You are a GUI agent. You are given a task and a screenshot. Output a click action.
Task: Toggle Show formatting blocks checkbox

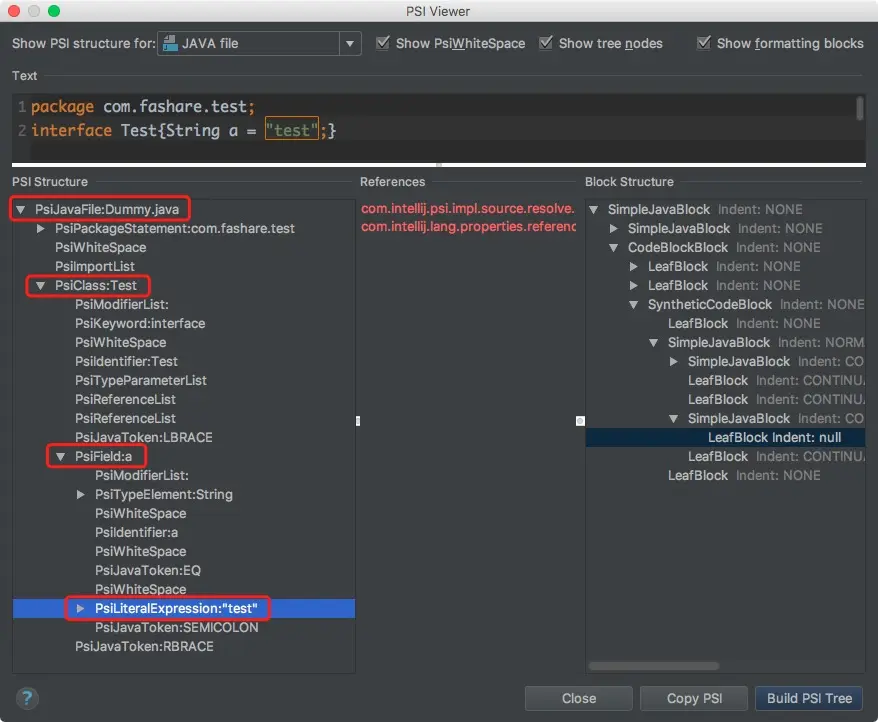coord(703,43)
